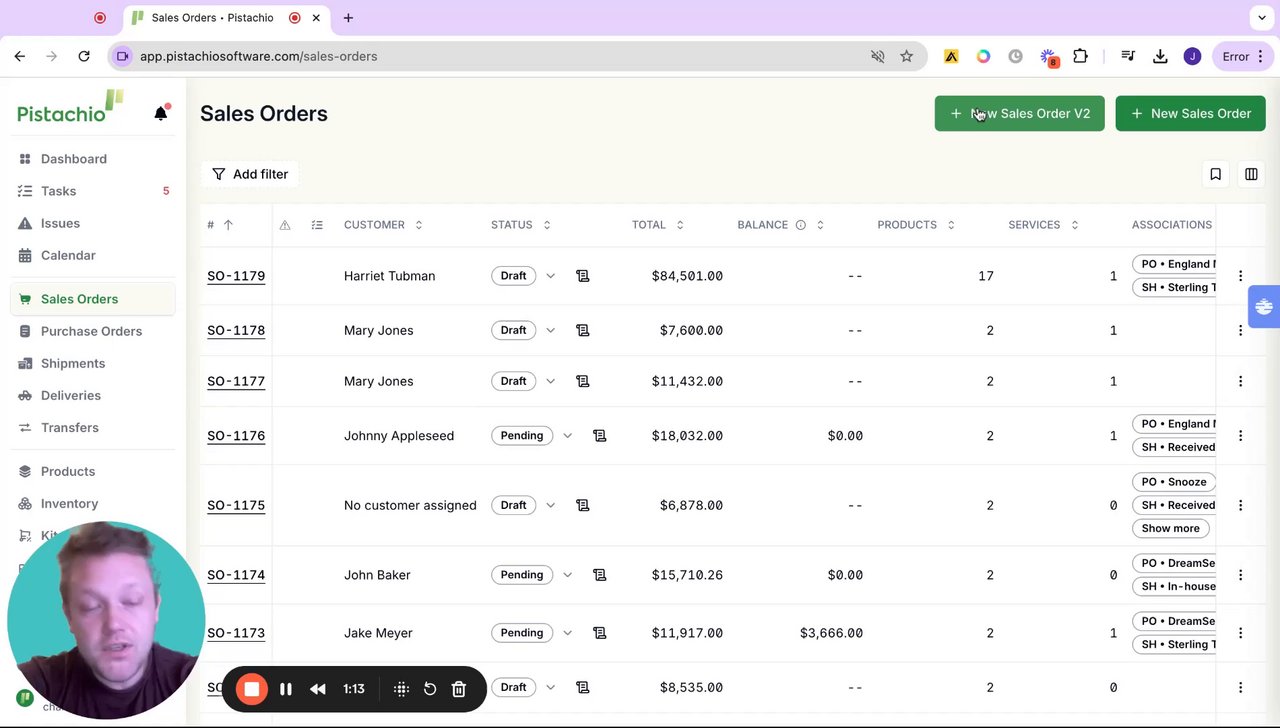The image size is (1280, 728).
Task: Open Issues in the sidebar
Action: [x=94, y=223]
